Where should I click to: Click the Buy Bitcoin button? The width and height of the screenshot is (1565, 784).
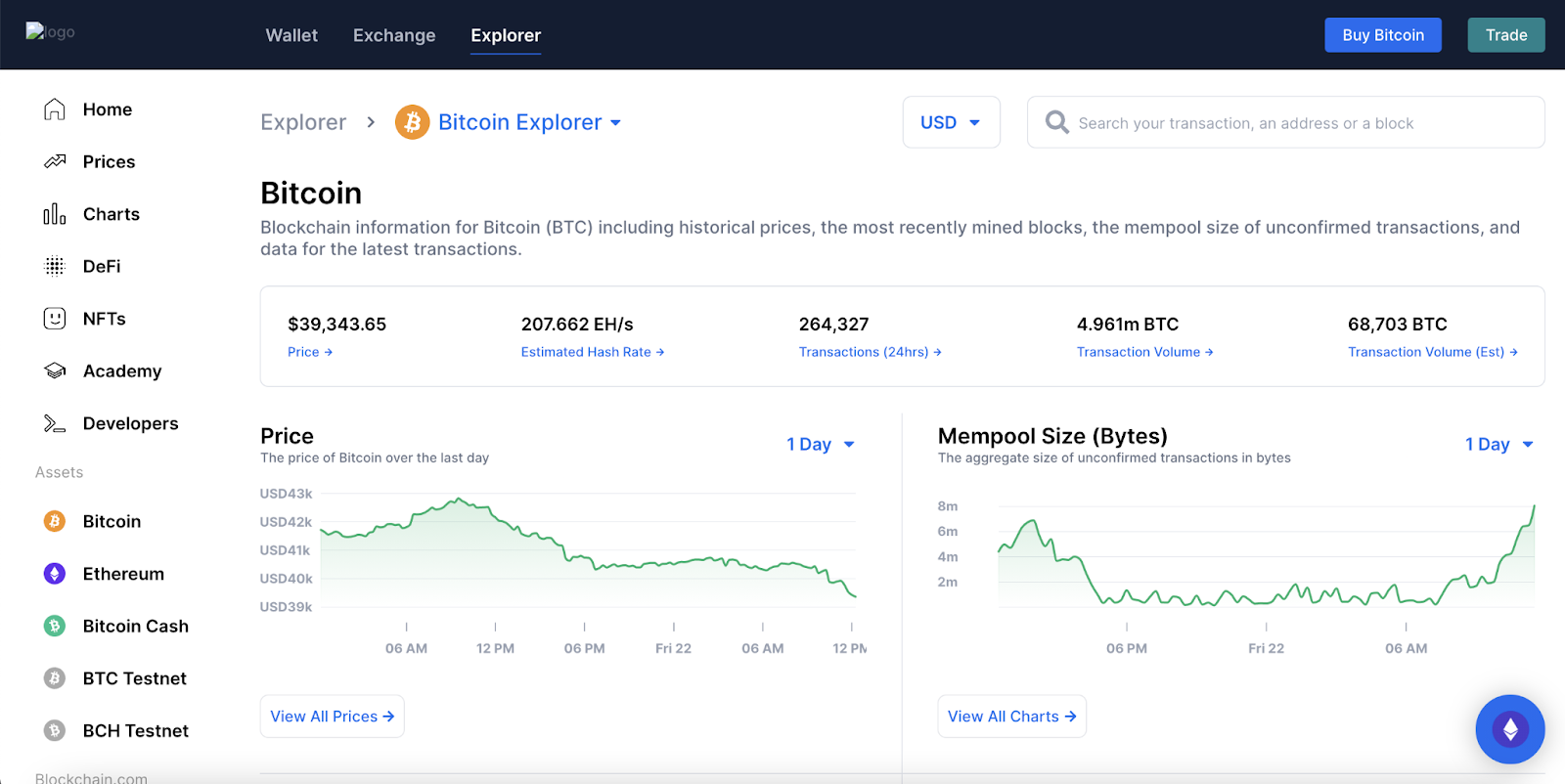pos(1383,35)
